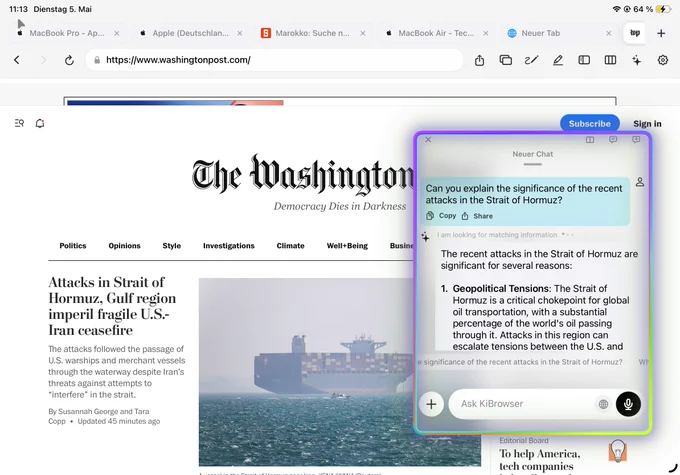This screenshot has width=680, height=475.
Task: Check battery status at 64 %
Action: pos(652,9)
